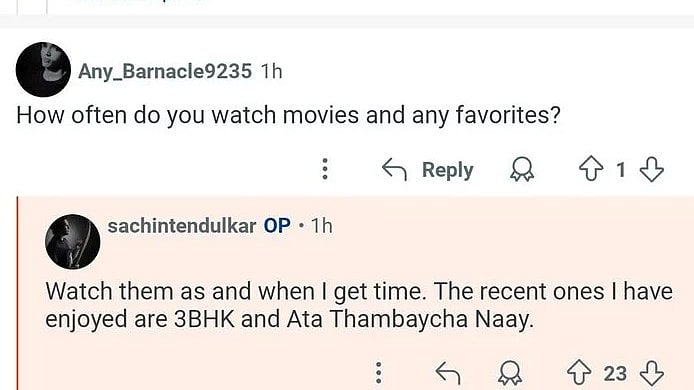The height and width of the screenshot is (390, 694).
Task: Upvote the movies question comment
Action: 591,170
